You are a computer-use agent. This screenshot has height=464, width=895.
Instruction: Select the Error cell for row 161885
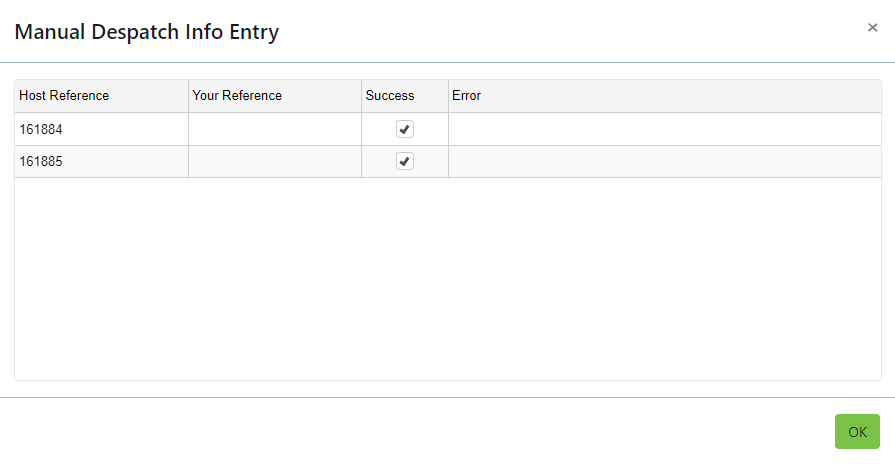coord(665,162)
